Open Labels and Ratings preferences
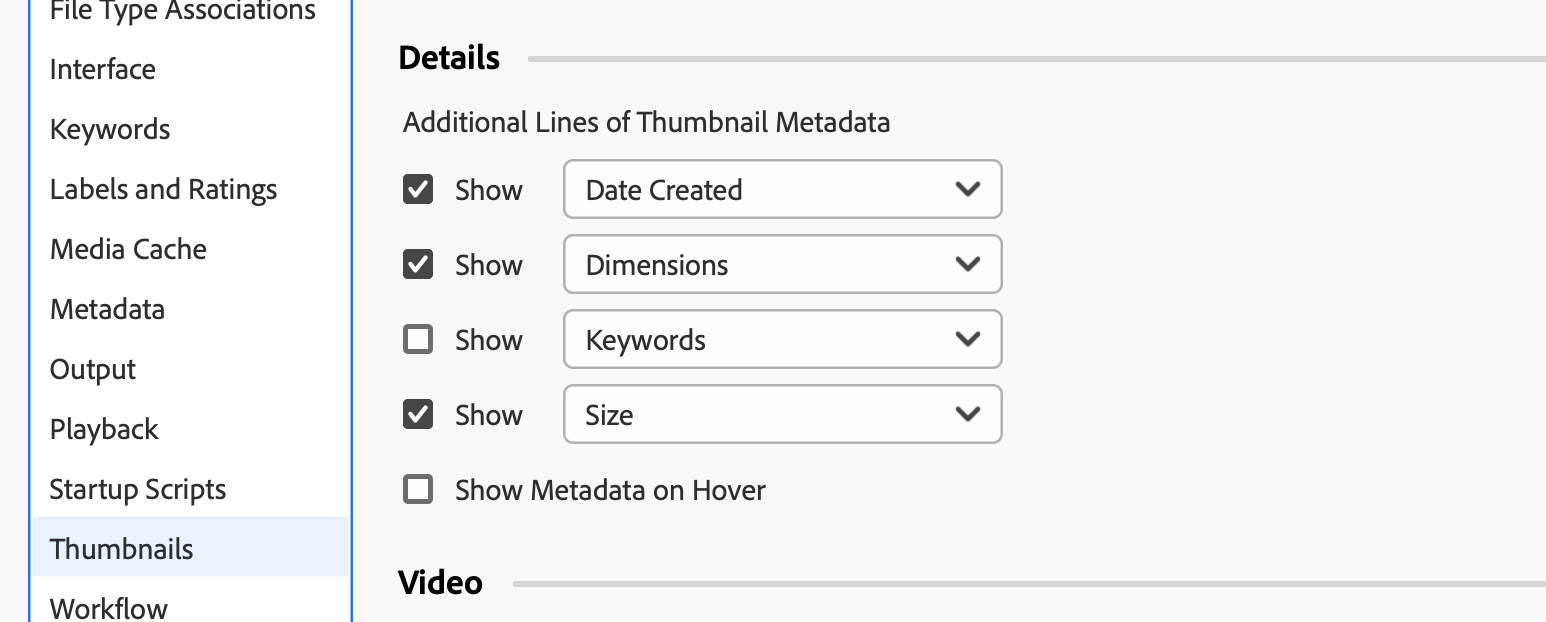Screen dimensions: 1546x622 (x=163, y=188)
